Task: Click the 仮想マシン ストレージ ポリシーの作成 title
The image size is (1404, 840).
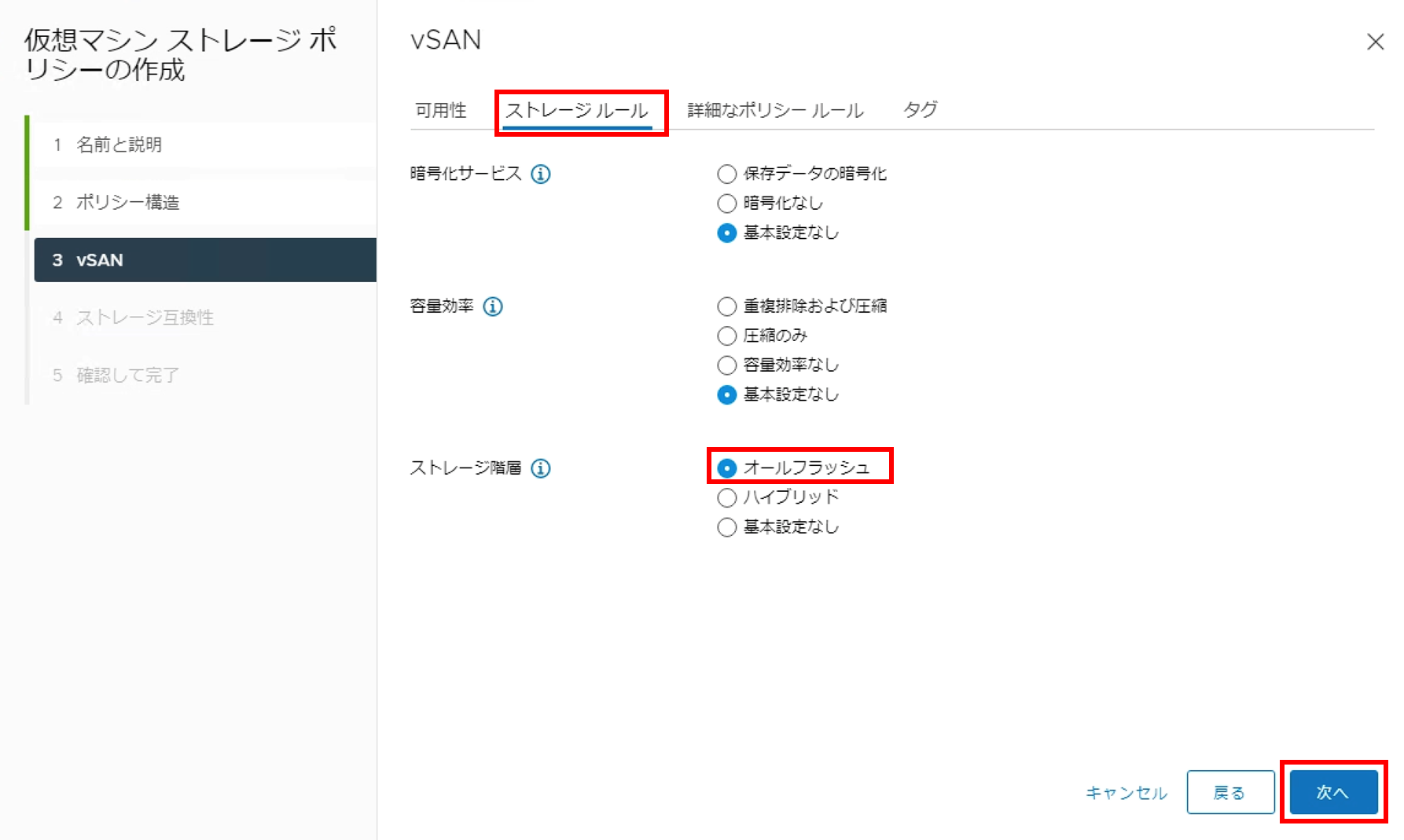Action: [181, 54]
